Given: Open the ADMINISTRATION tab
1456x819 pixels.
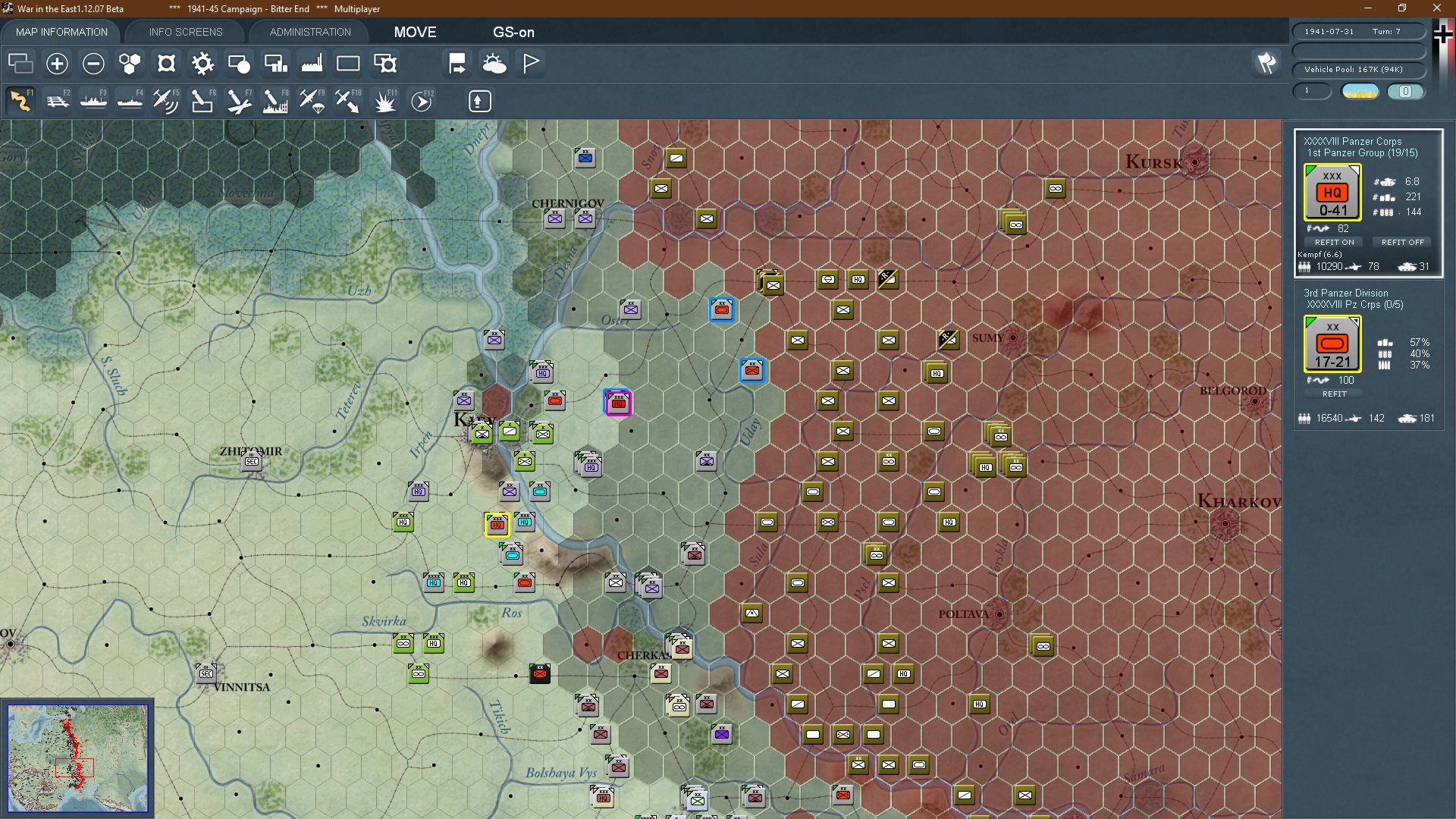Looking at the screenshot, I should point(310,32).
